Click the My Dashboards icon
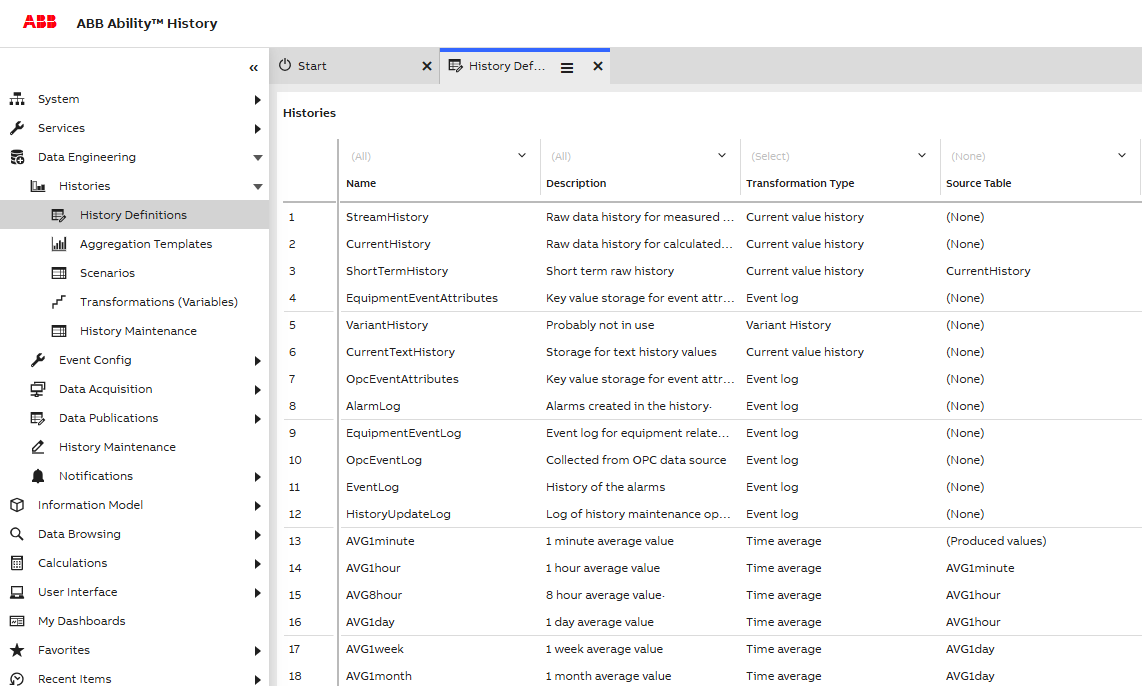The image size is (1142, 686). pos(17,621)
